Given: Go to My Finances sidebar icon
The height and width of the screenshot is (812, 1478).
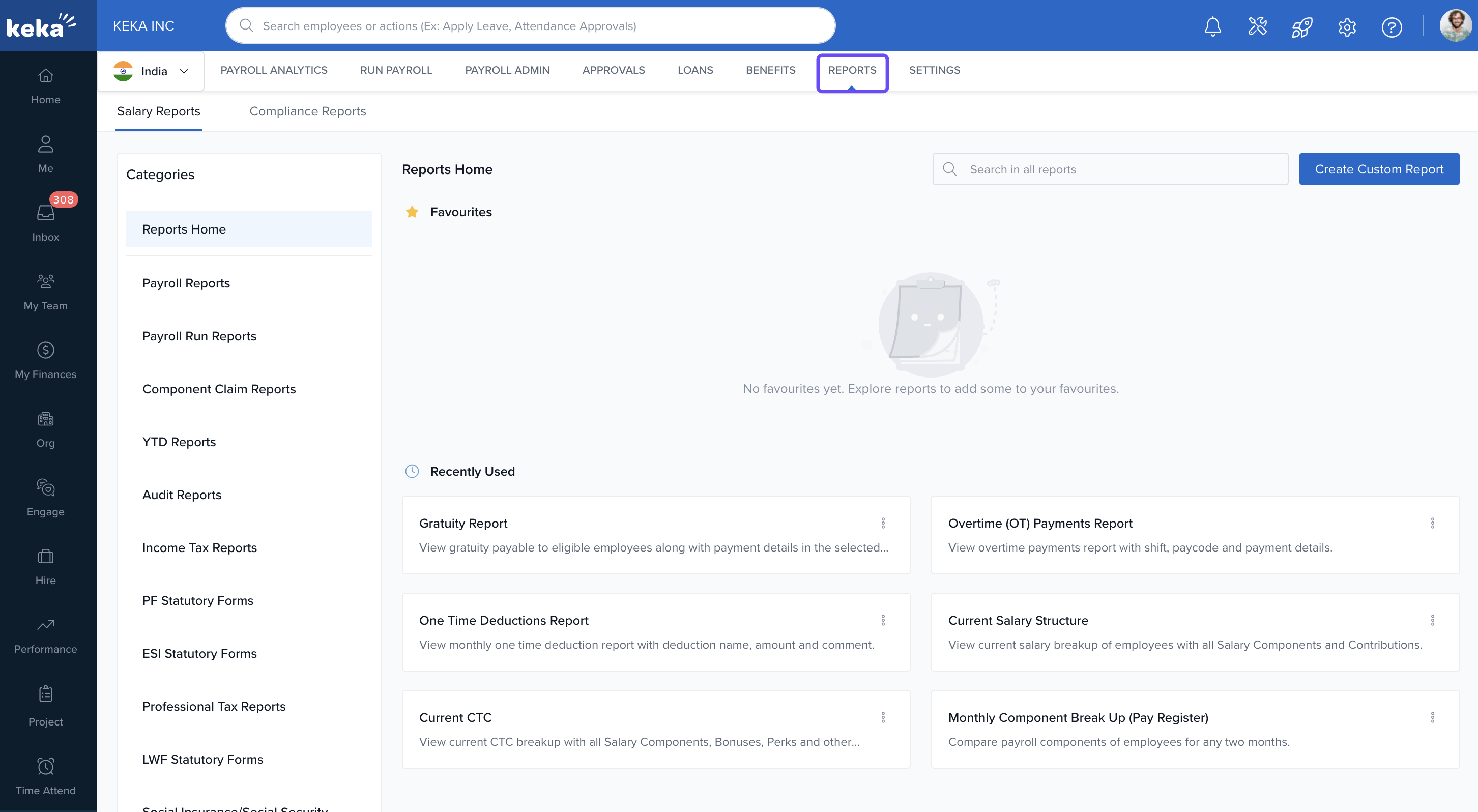Looking at the screenshot, I should click(45, 359).
